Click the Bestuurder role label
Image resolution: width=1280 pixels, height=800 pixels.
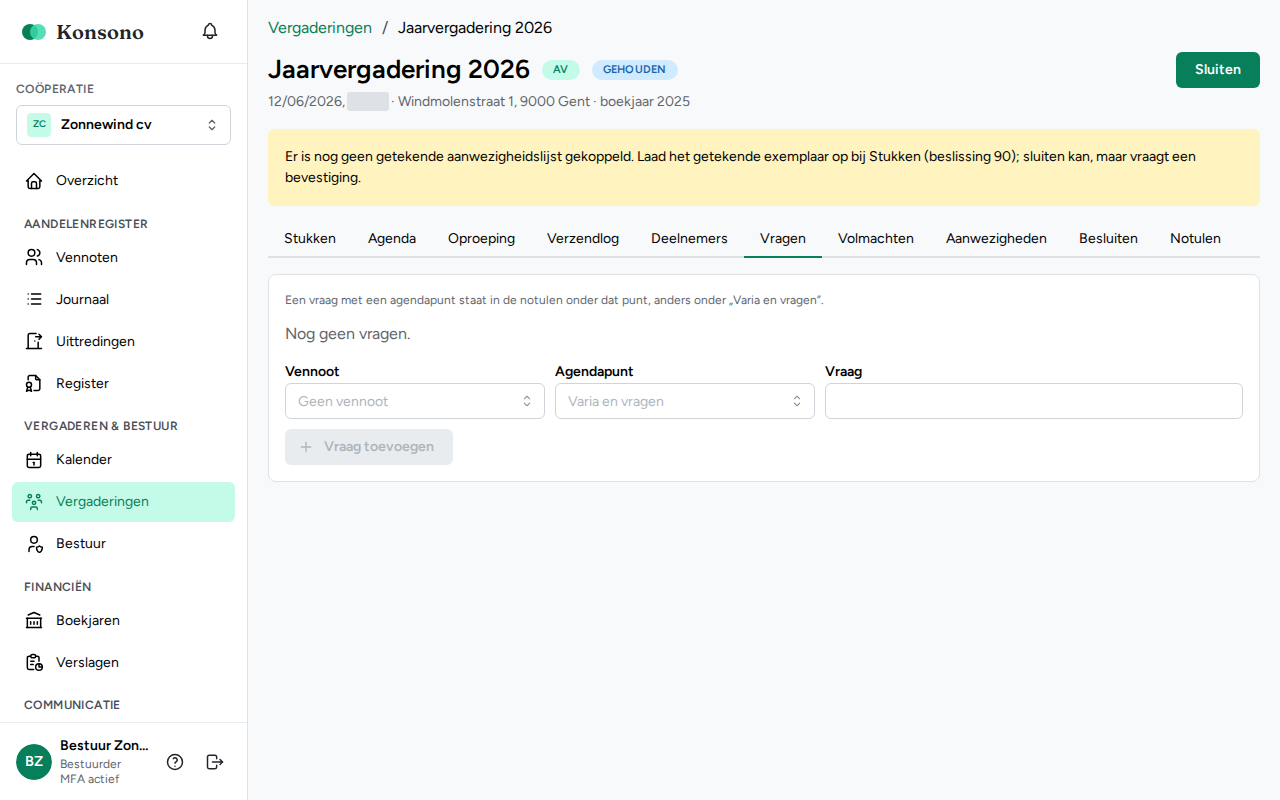point(91,764)
